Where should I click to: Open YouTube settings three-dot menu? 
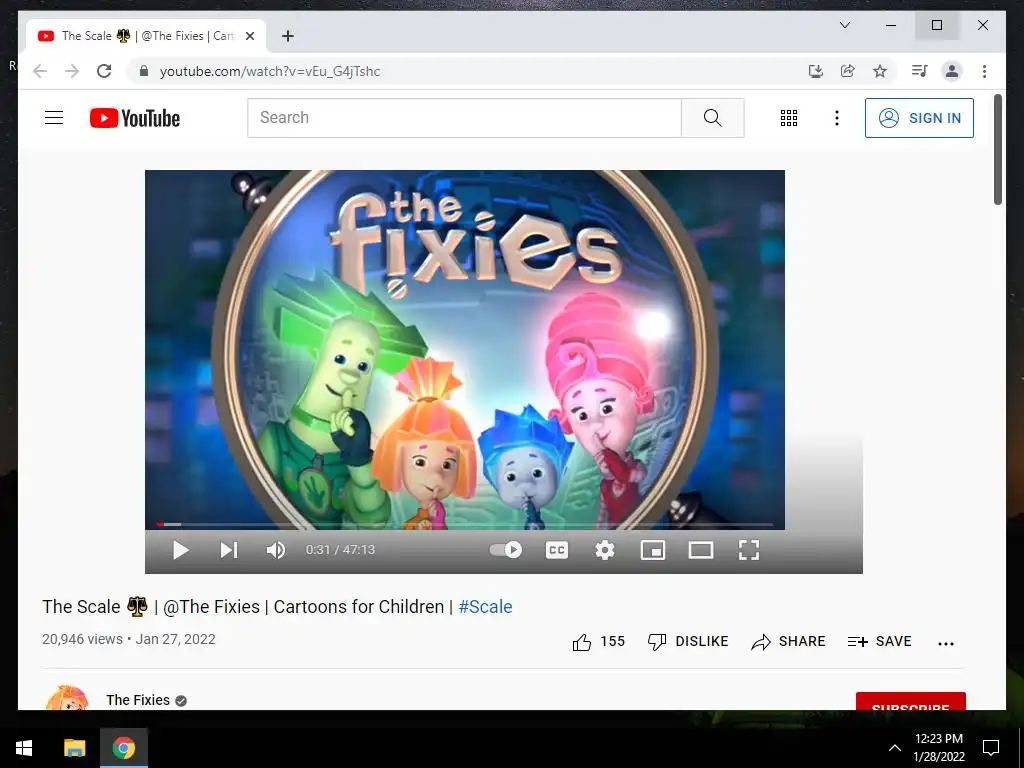837,118
